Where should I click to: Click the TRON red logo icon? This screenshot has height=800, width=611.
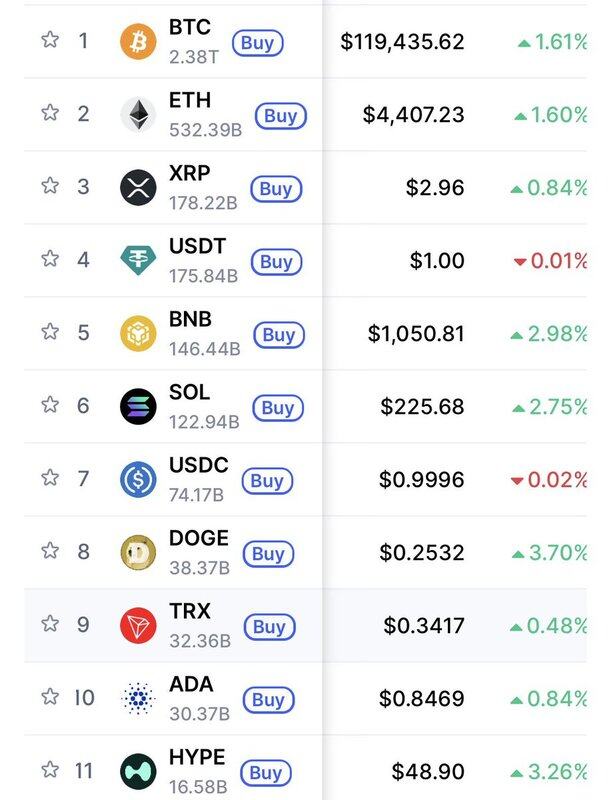(138, 625)
